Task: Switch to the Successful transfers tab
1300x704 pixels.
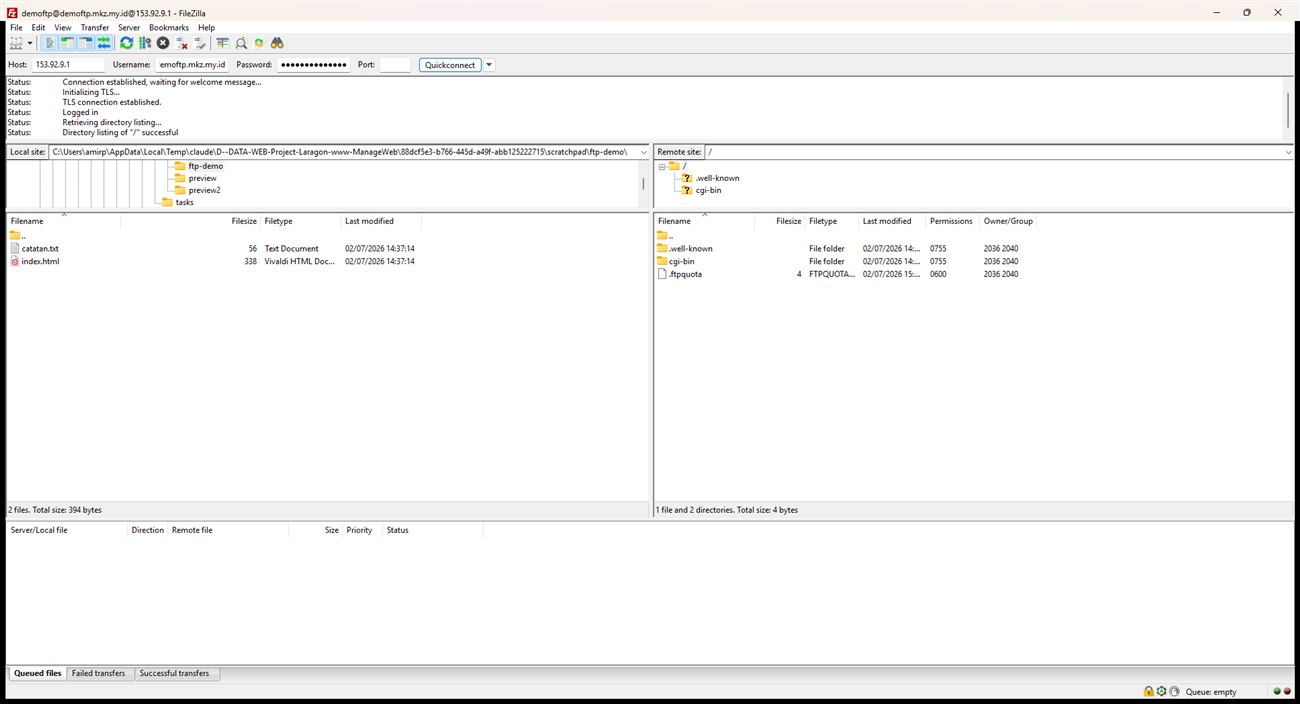Action: 175,673
